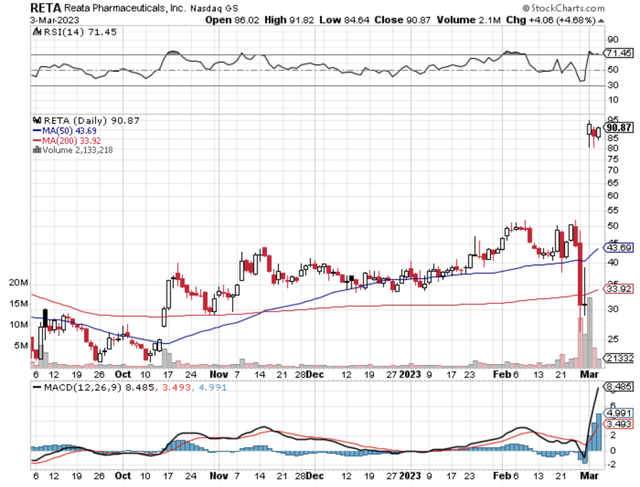Click the 2023 label on the price x-axis

[410, 374]
